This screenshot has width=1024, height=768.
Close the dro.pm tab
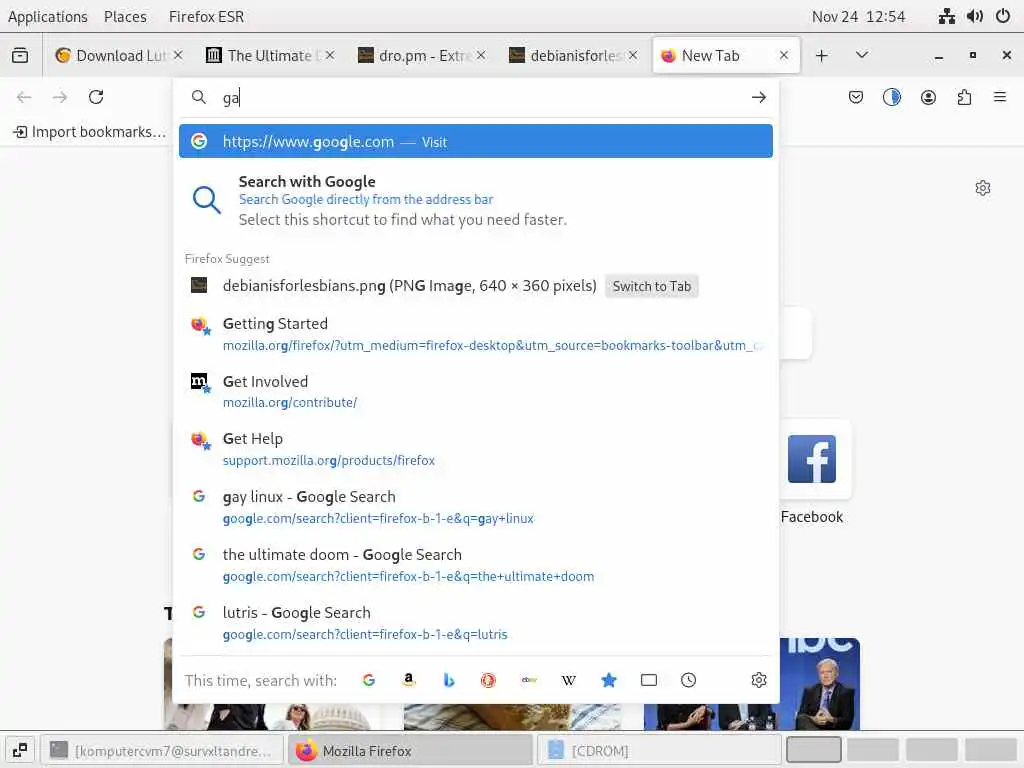(x=481, y=56)
